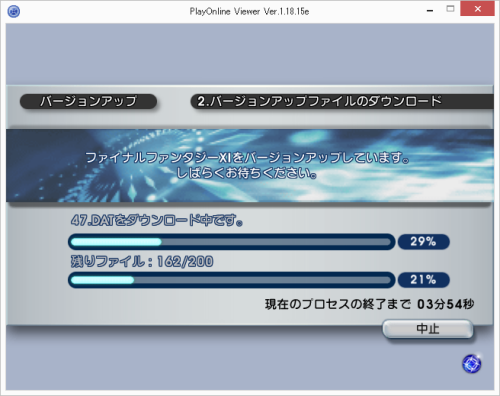Maximize the PlayOnline Viewer window

pos(450,9)
